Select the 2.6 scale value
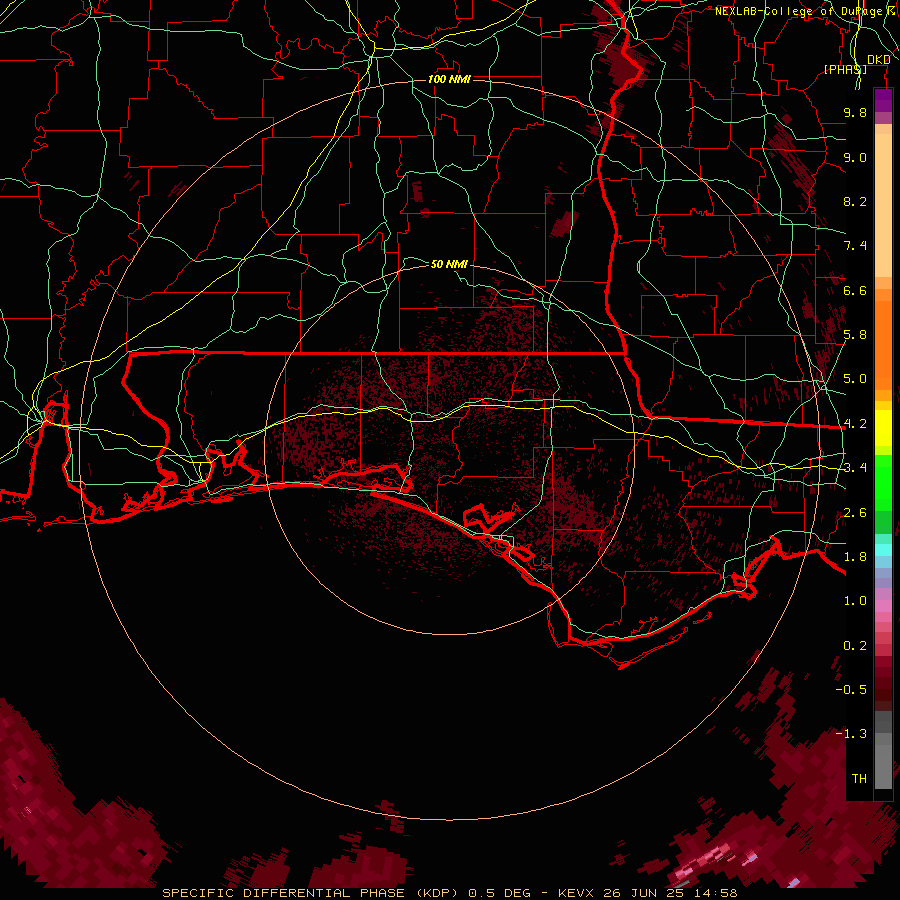The width and height of the screenshot is (900, 900). tap(855, 513)
